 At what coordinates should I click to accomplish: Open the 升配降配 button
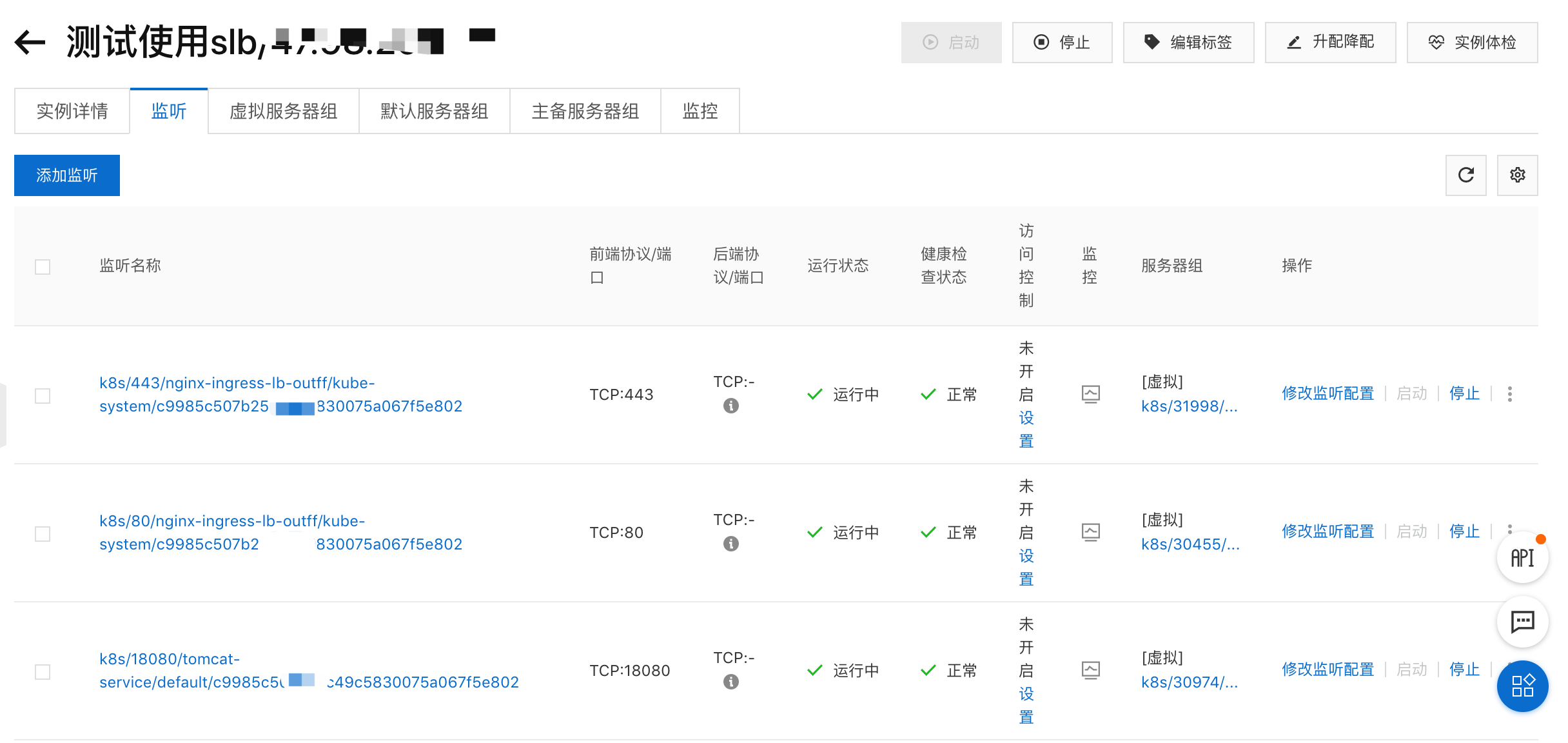coord(1330,43)
